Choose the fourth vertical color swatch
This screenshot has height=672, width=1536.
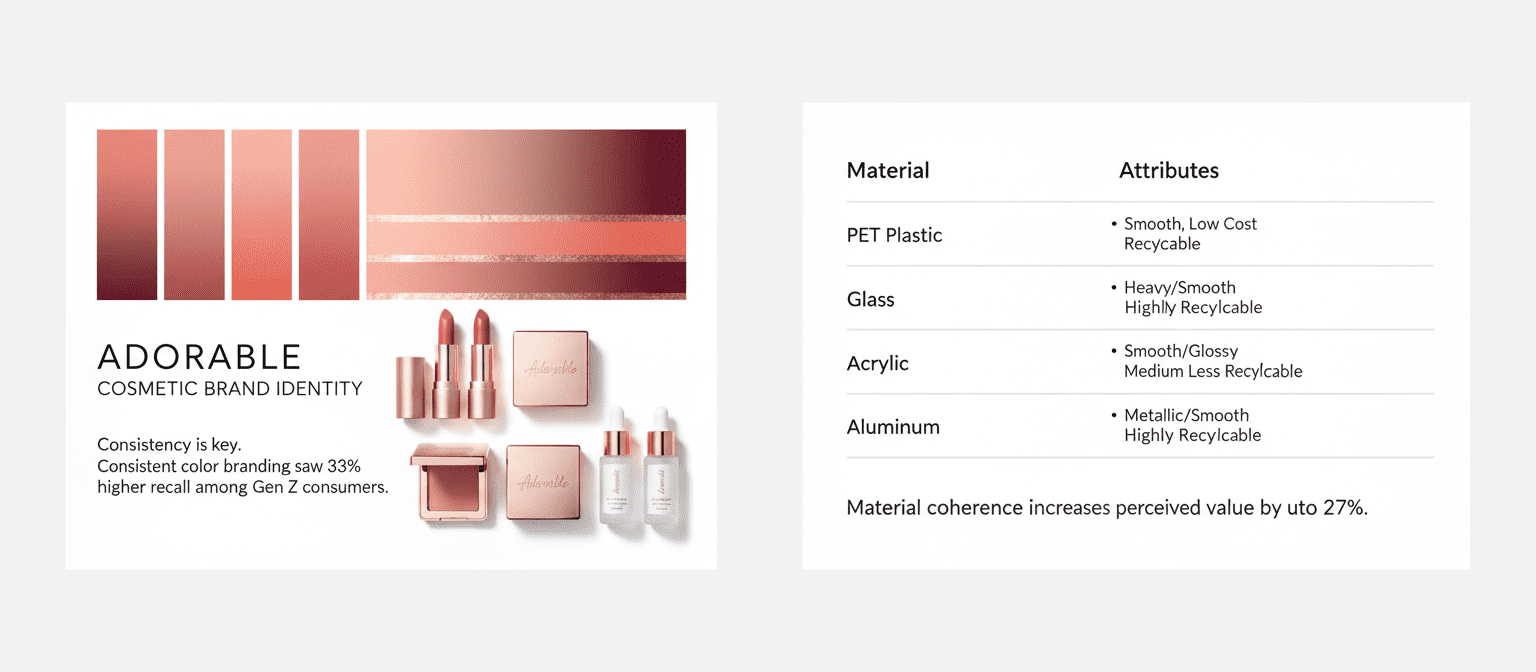click(x=328, y=214)
